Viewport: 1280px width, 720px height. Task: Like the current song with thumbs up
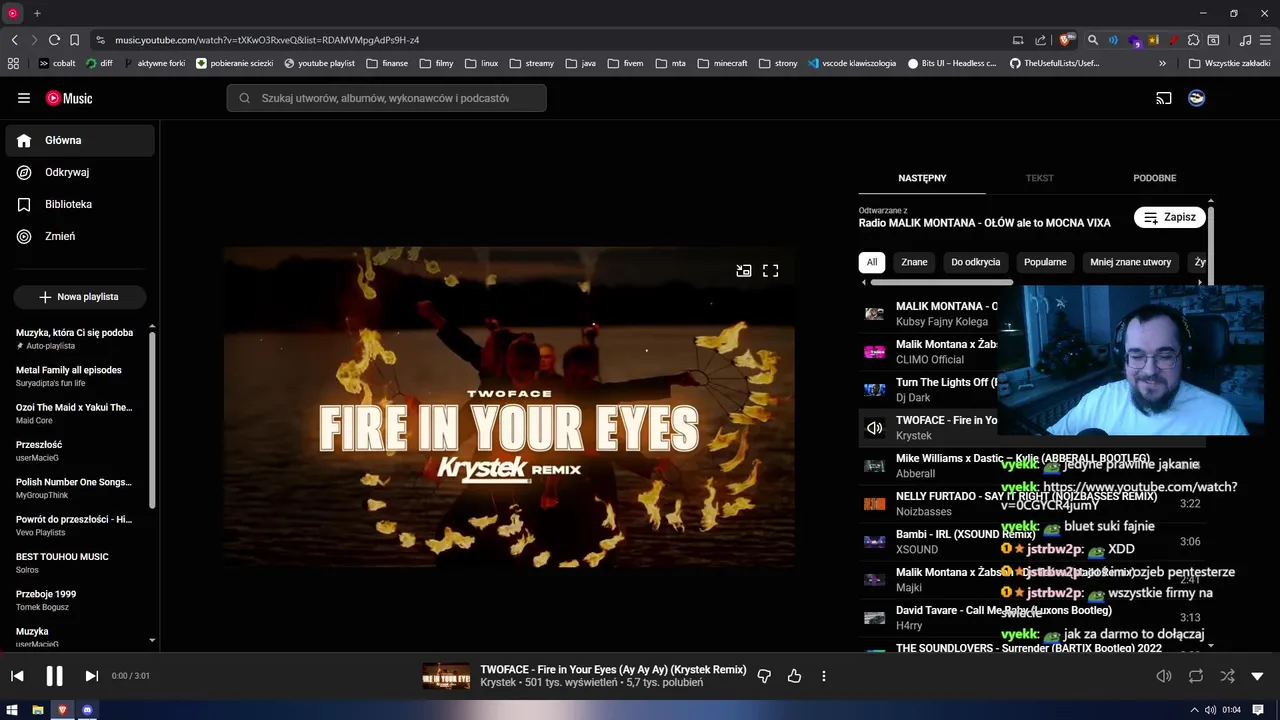pos(794,676)
